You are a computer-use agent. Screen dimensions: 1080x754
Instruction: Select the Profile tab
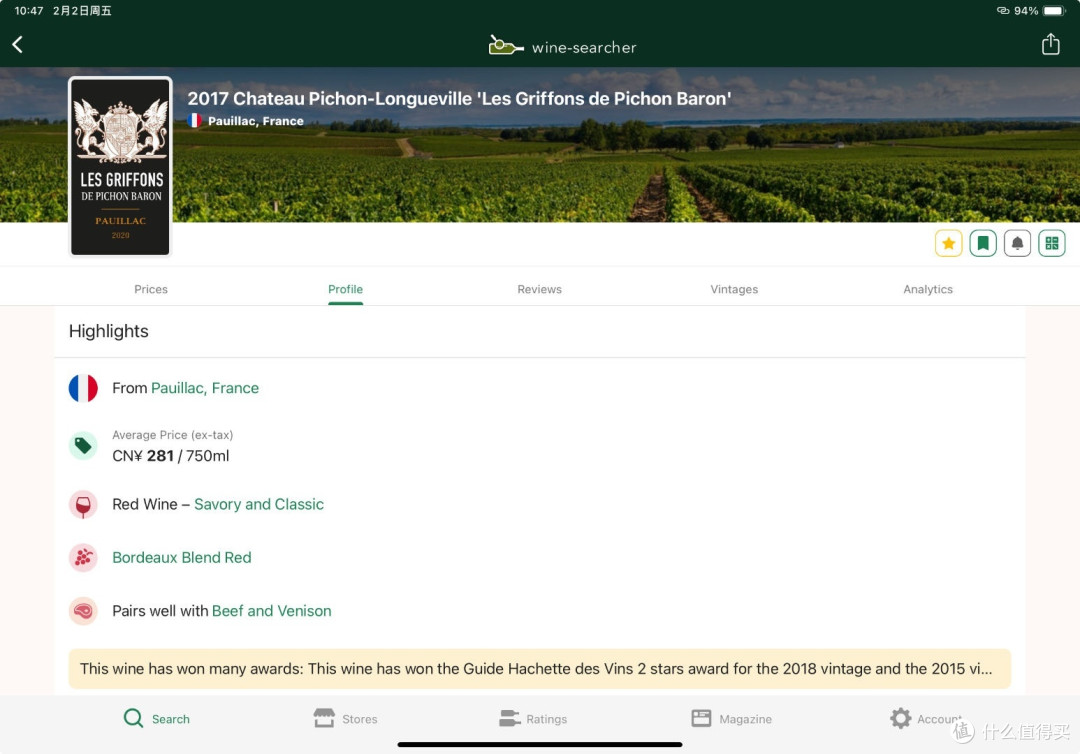tap(345, 289)
